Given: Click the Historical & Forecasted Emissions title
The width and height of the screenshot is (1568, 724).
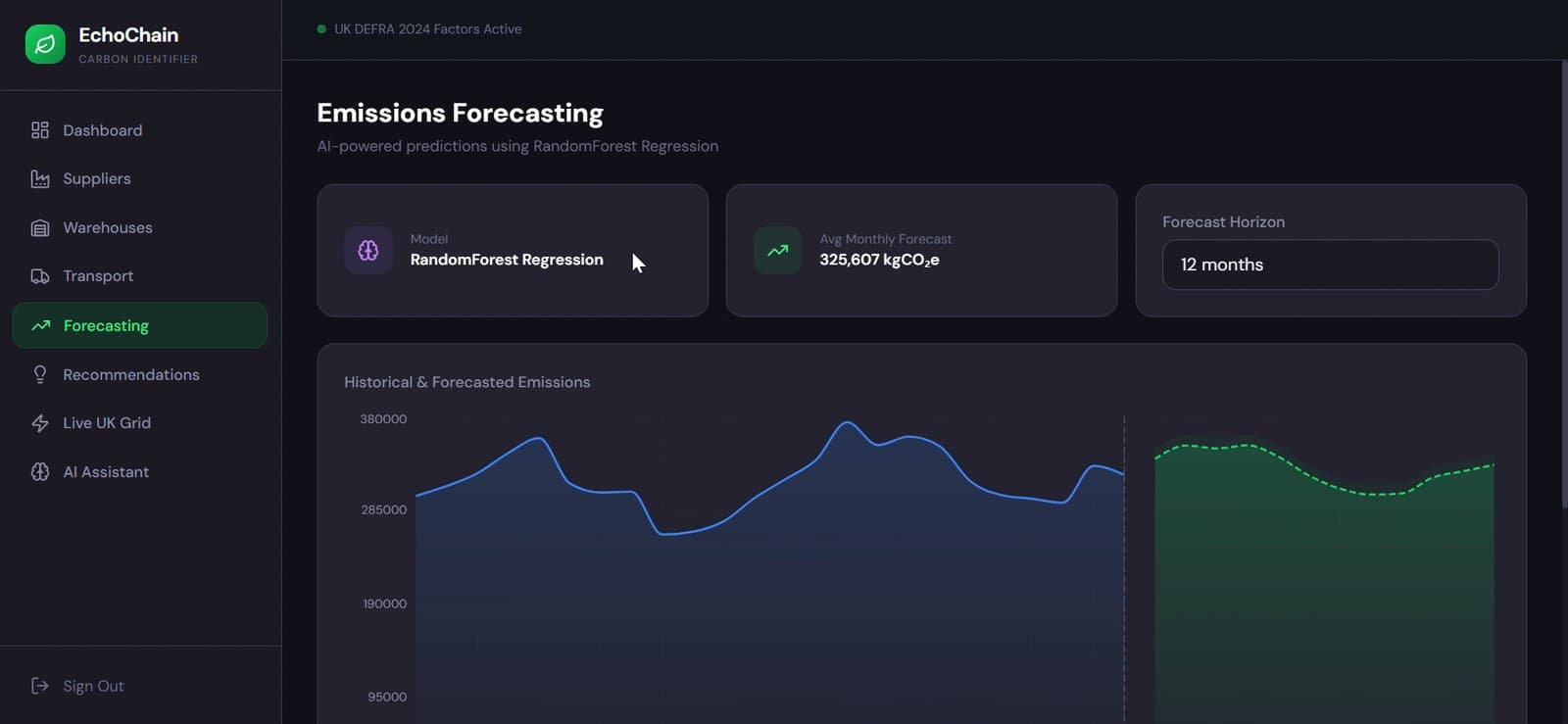Looking at the screenshot, I should click(x=466, y=382).
